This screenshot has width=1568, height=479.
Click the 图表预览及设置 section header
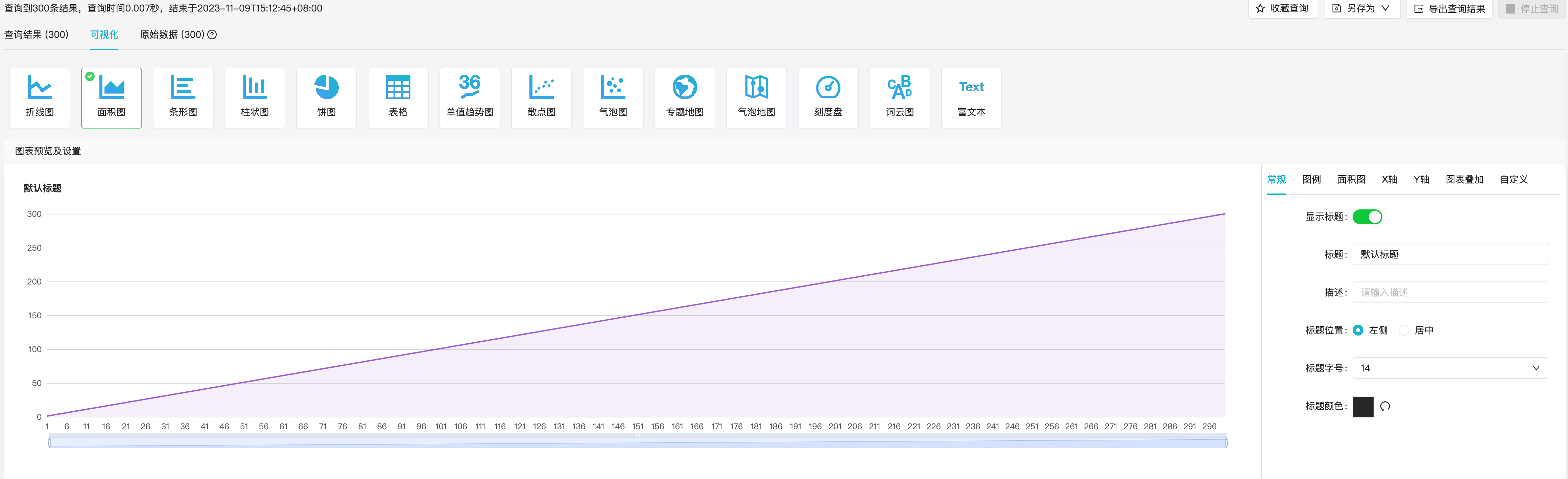coord(48,151)
